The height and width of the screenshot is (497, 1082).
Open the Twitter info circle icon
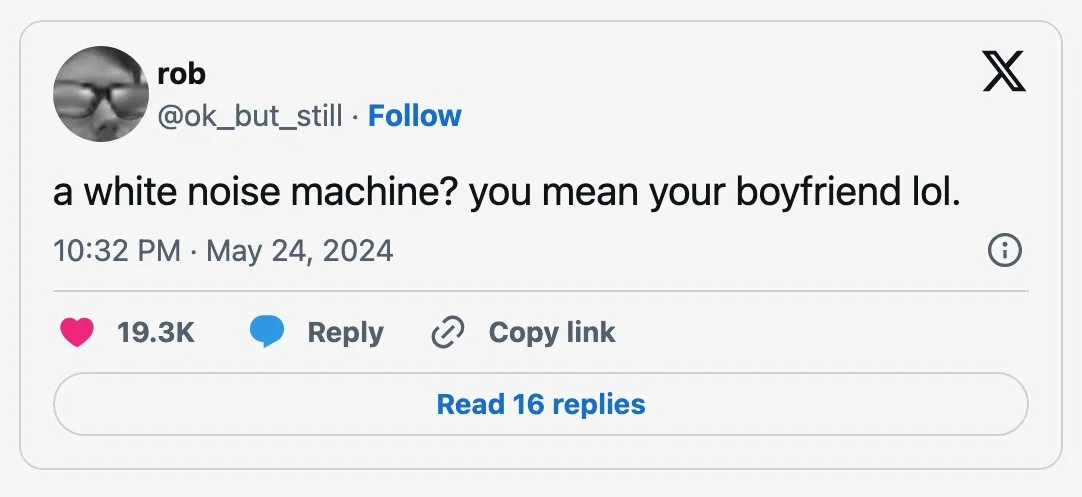[x=1005, y=251]
